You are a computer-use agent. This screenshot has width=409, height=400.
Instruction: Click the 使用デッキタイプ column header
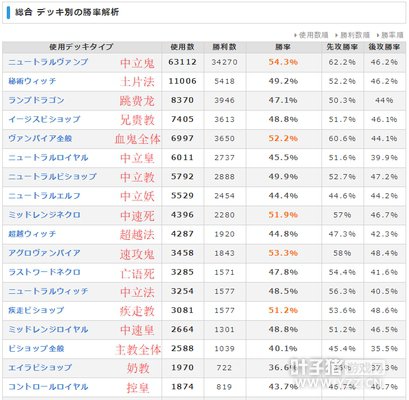(82, 47)
